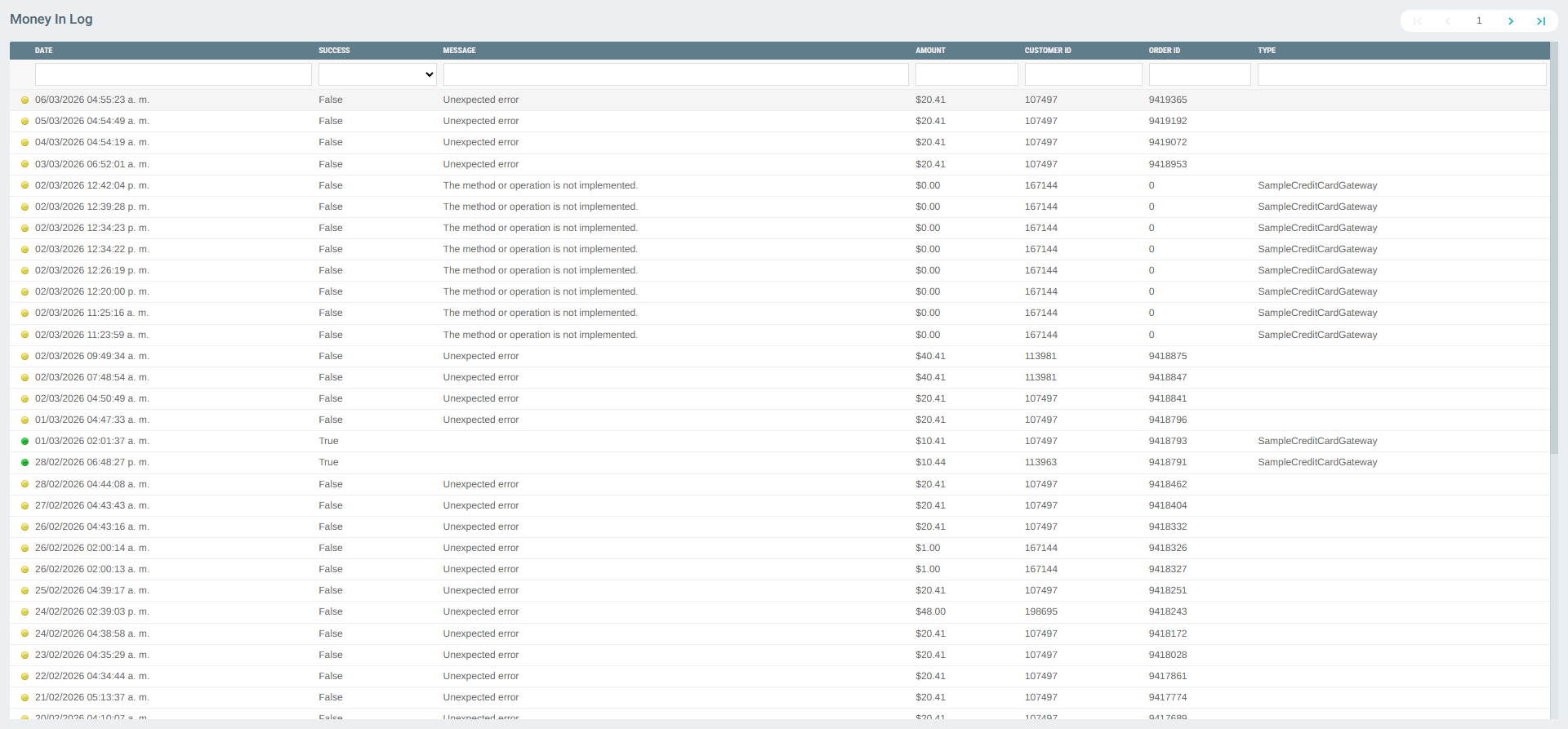
Task: Click yellow status dot for 21/02/2026 05:13:37 row
Action: (24, 698)
